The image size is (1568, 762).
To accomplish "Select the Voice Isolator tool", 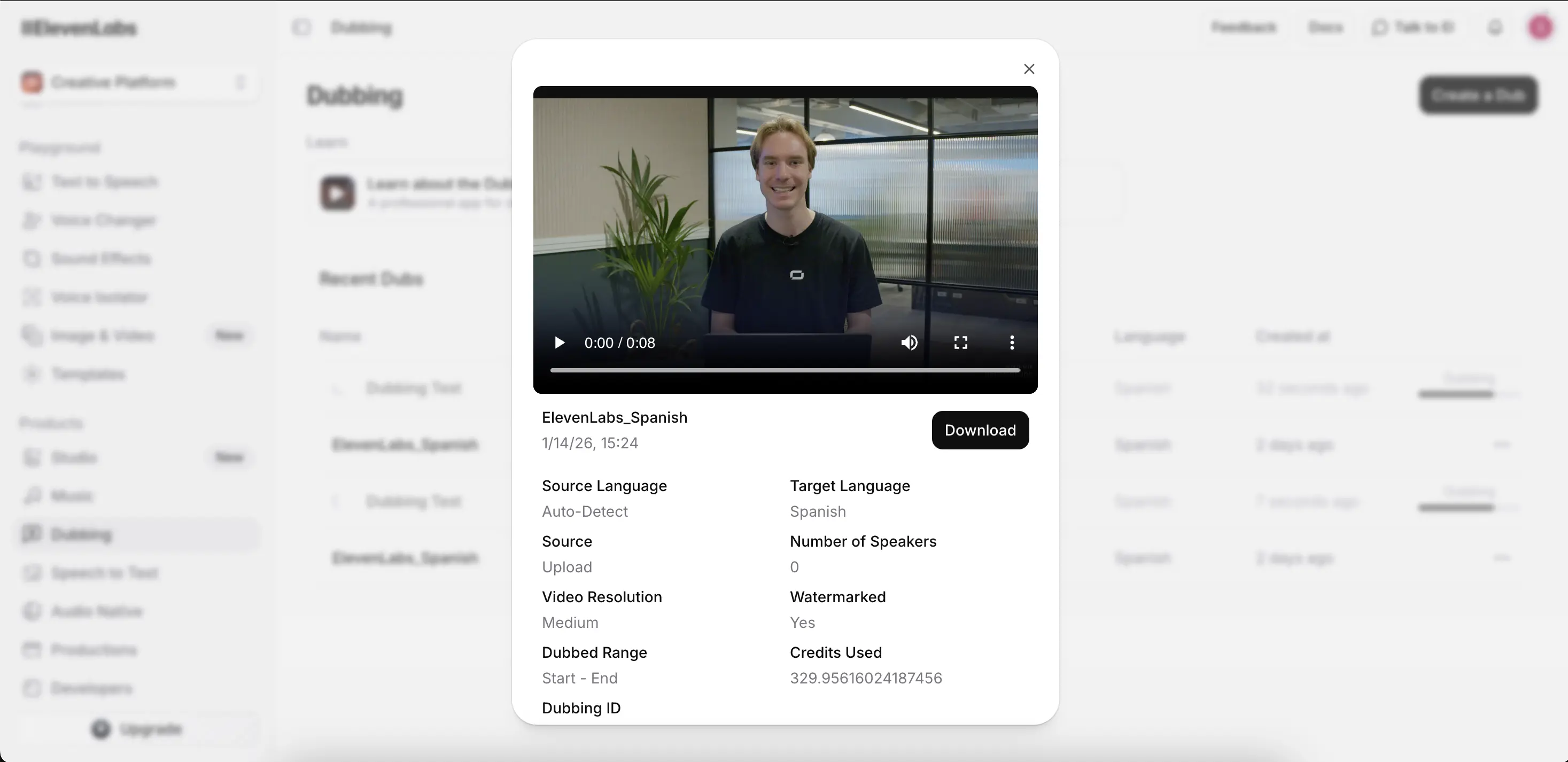I will 99,297.
